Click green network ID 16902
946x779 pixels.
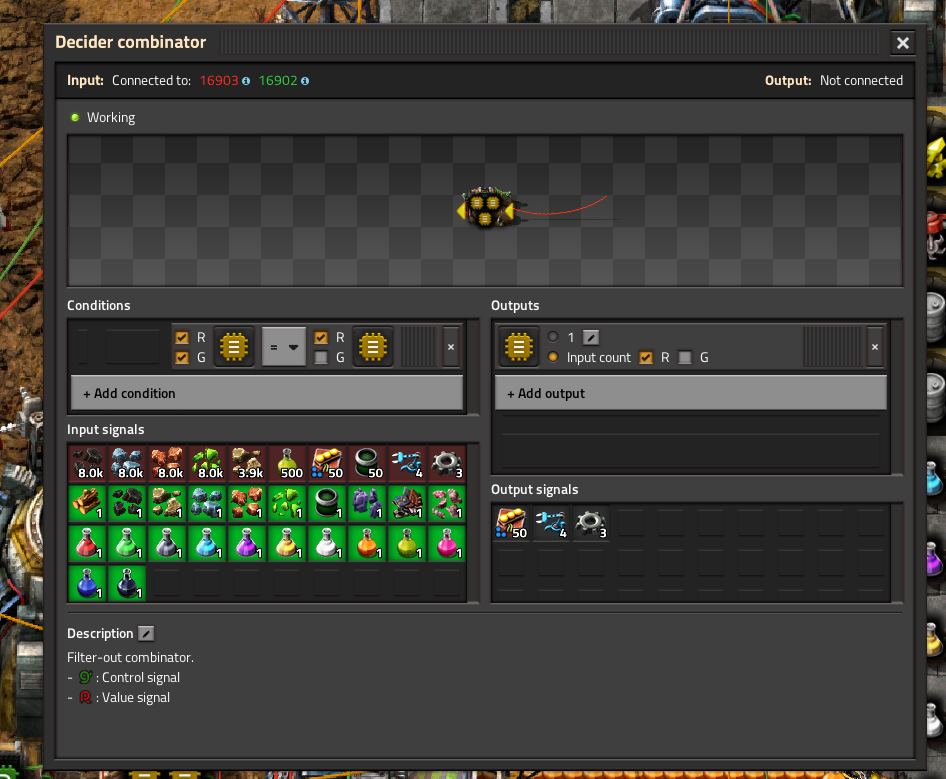click(x=278, y=81)
